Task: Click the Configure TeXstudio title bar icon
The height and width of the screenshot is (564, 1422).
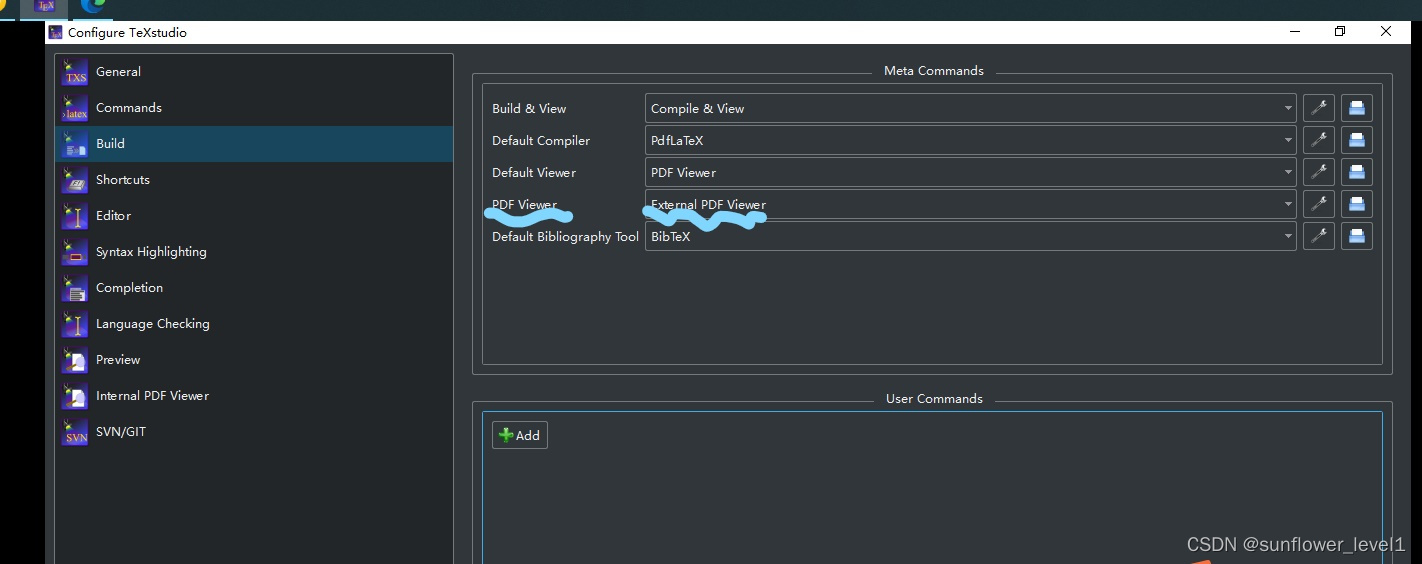Action: tap(56, 32)
